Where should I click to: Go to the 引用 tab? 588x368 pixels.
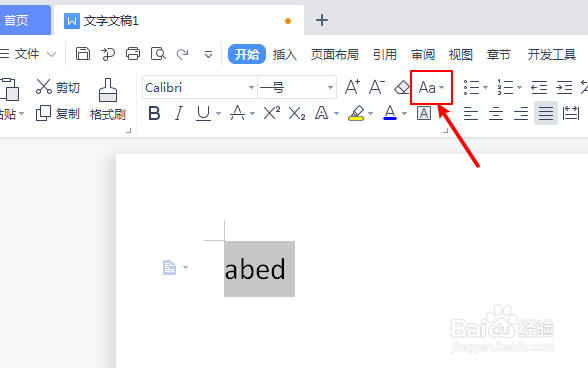point(385,55)
